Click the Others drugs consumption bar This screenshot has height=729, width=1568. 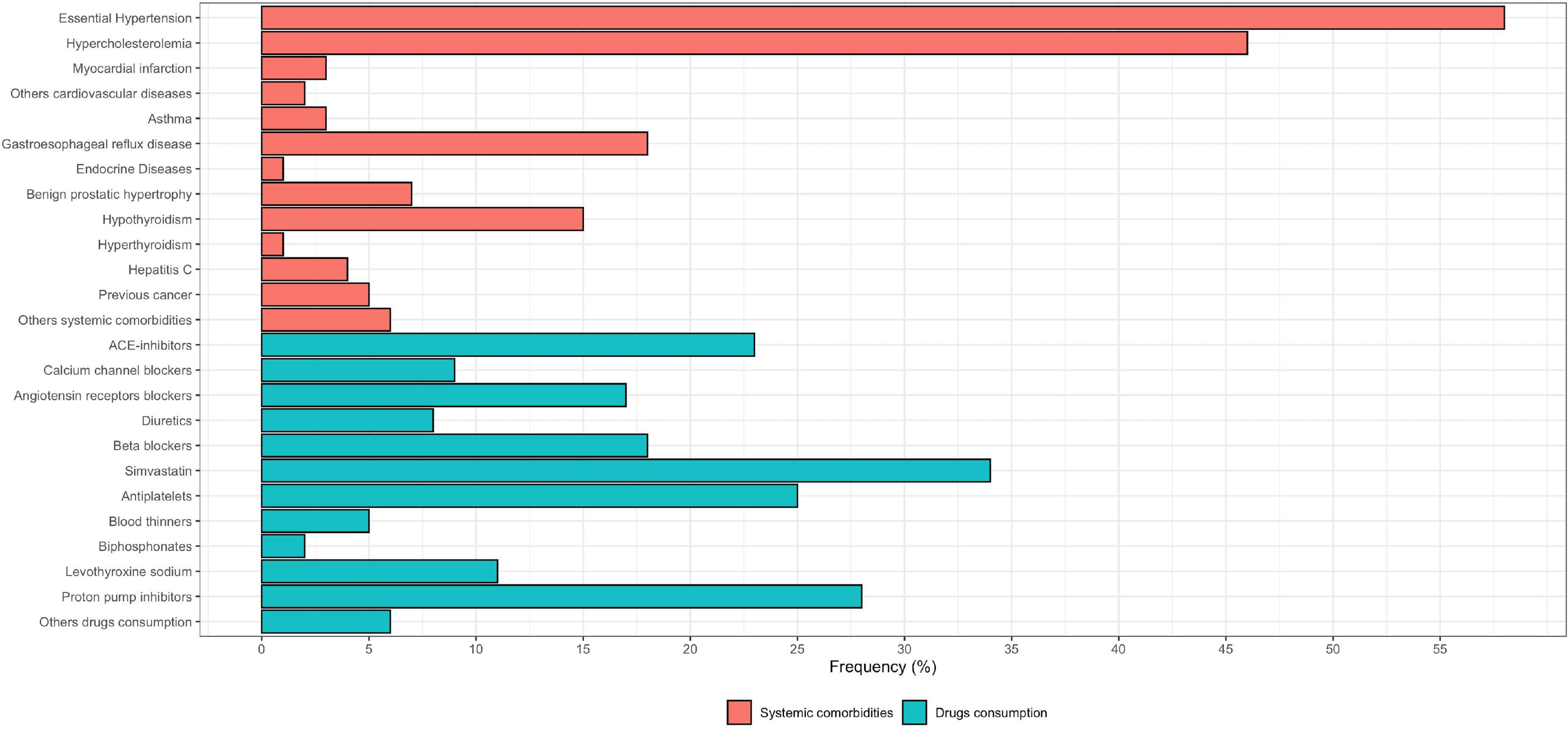[326, 622]
